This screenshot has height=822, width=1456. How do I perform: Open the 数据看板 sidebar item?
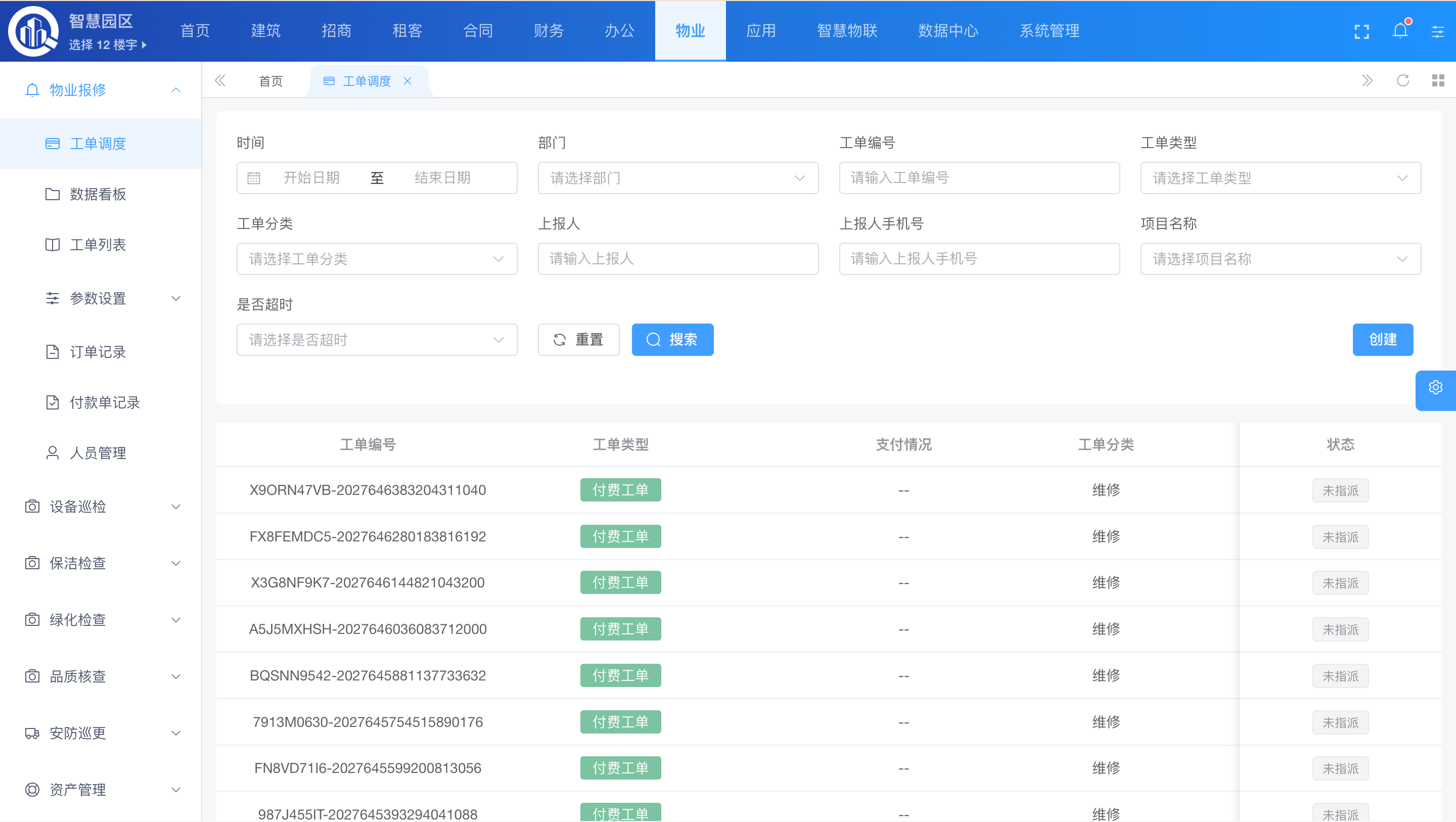point(97,195)
